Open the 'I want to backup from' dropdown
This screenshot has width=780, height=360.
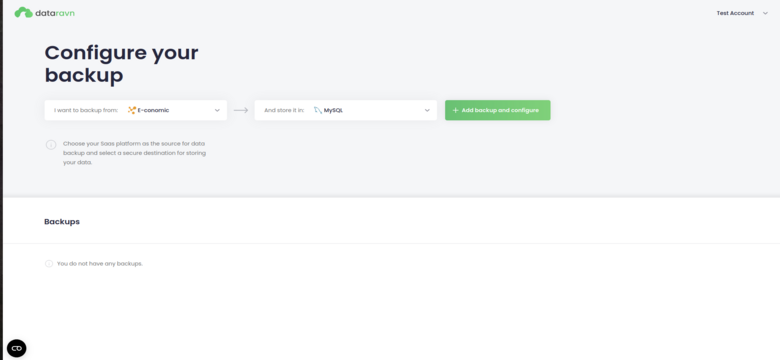pyautogui.click(x=135, y=110)
